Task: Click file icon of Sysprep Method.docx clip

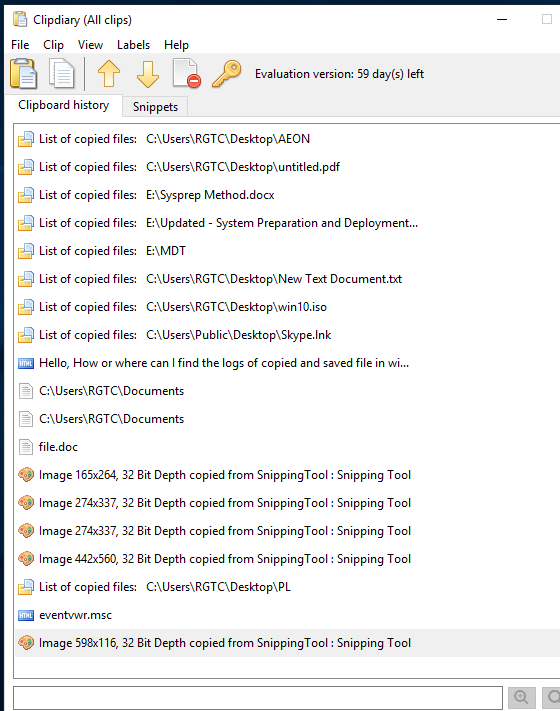Action: click(26, 195)
